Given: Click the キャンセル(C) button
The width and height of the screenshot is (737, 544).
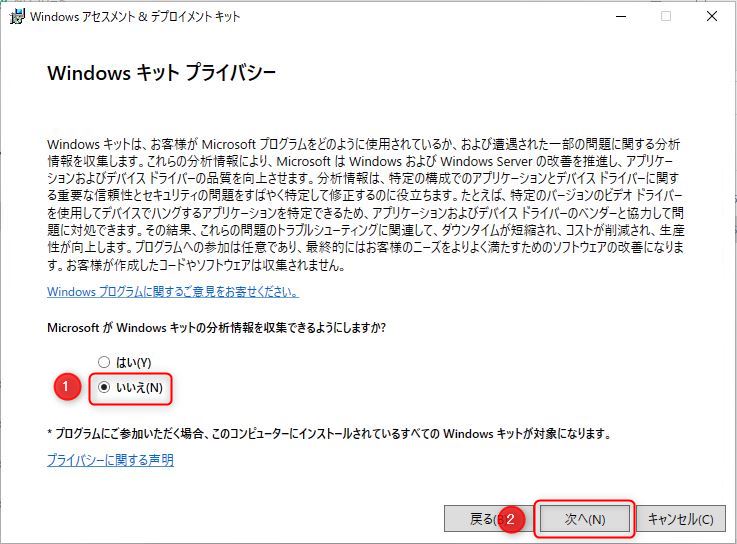Looking at the screenshot, I should pos(681,519).
